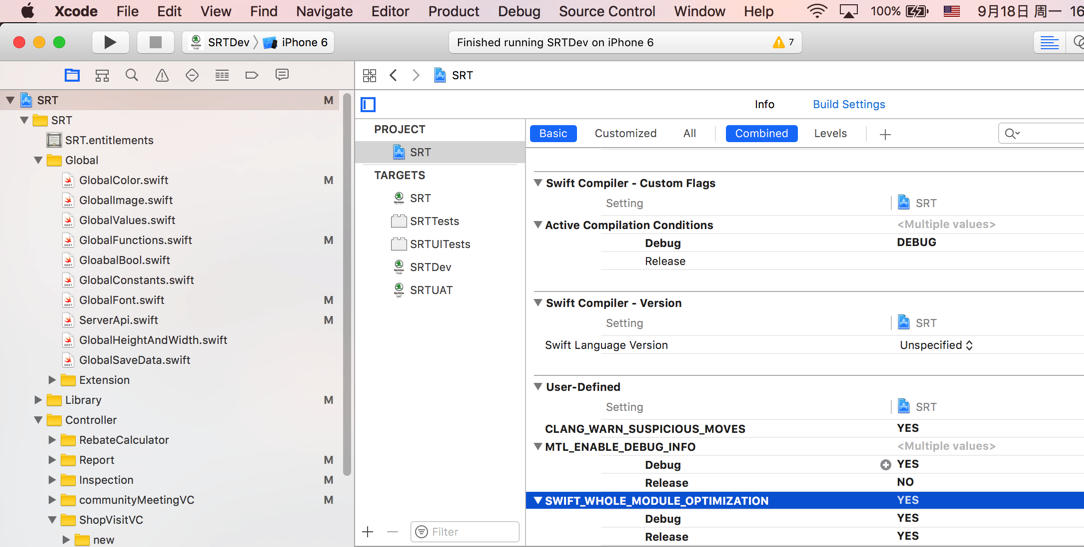Click the US input source flag
The image size is (1084, 547).
point(952,11)
